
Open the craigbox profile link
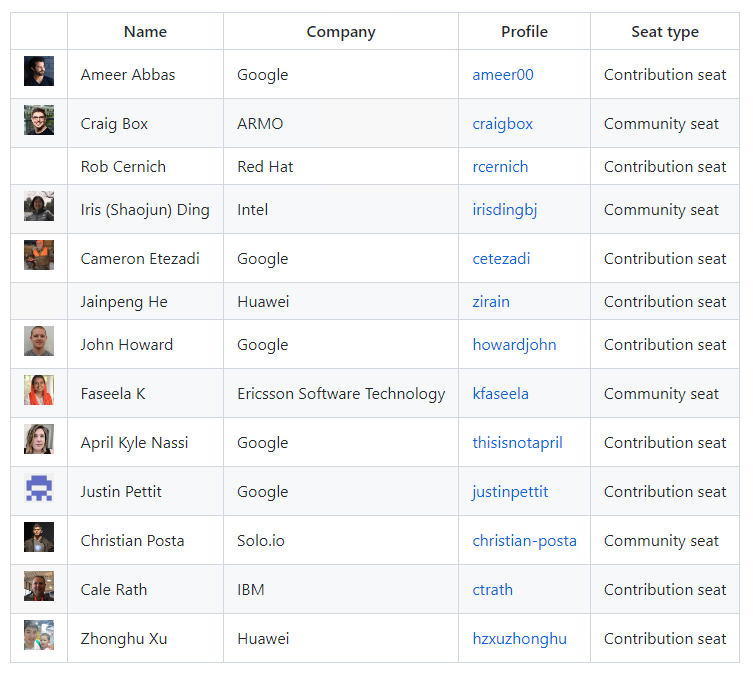point(502,124)
